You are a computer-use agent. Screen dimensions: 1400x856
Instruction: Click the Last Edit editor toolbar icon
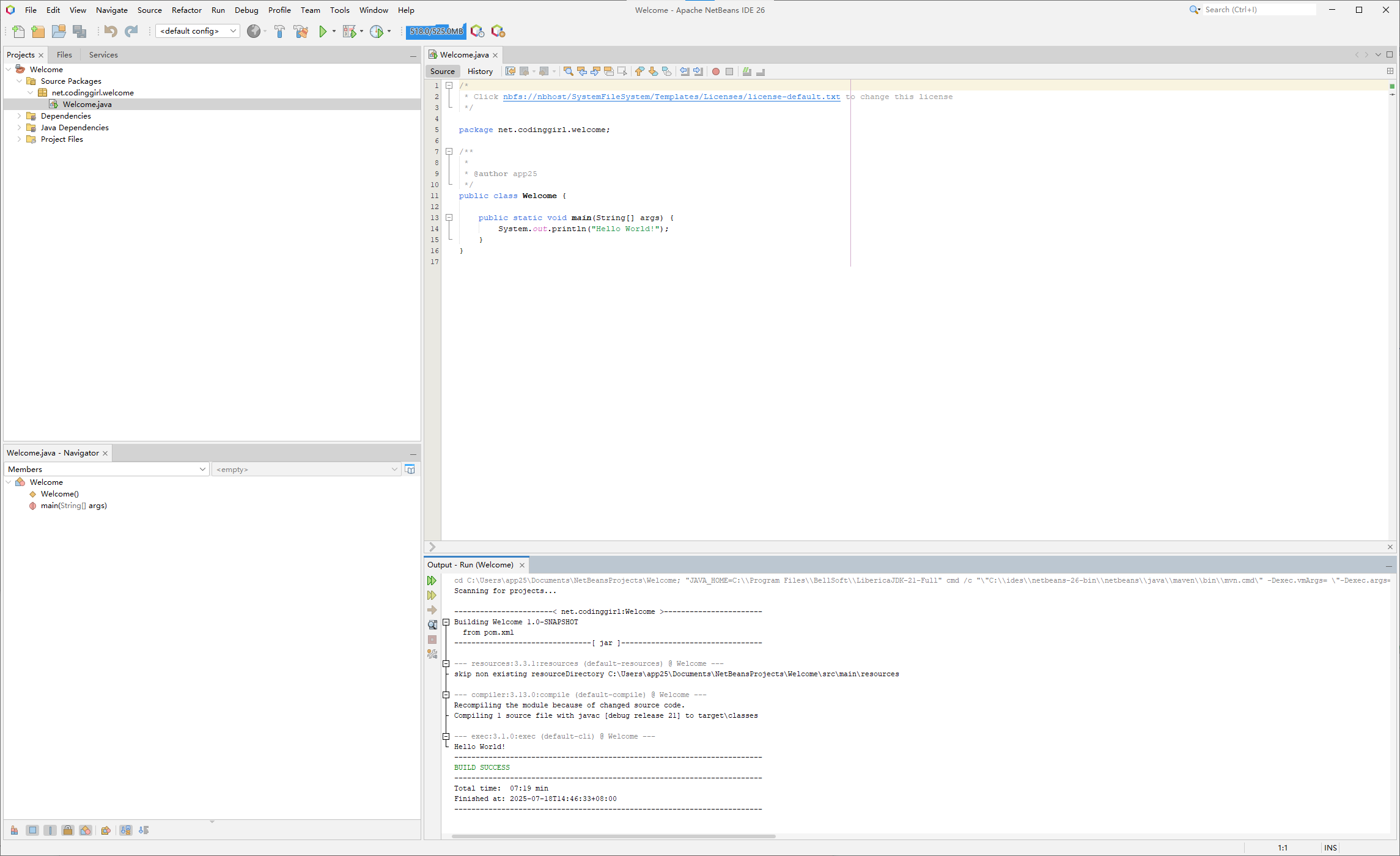point(510,72)
